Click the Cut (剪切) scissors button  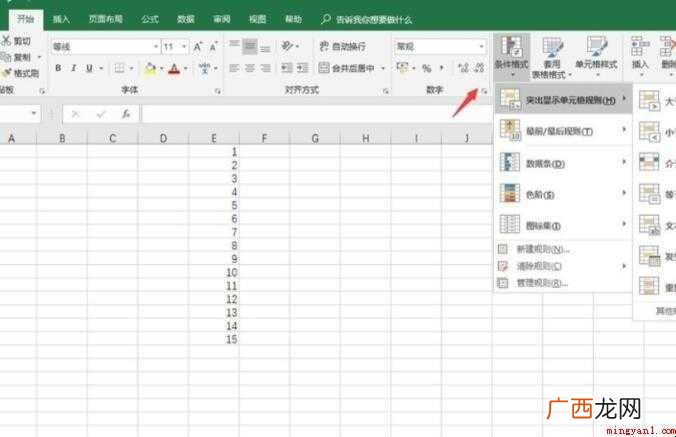[16, 41]
